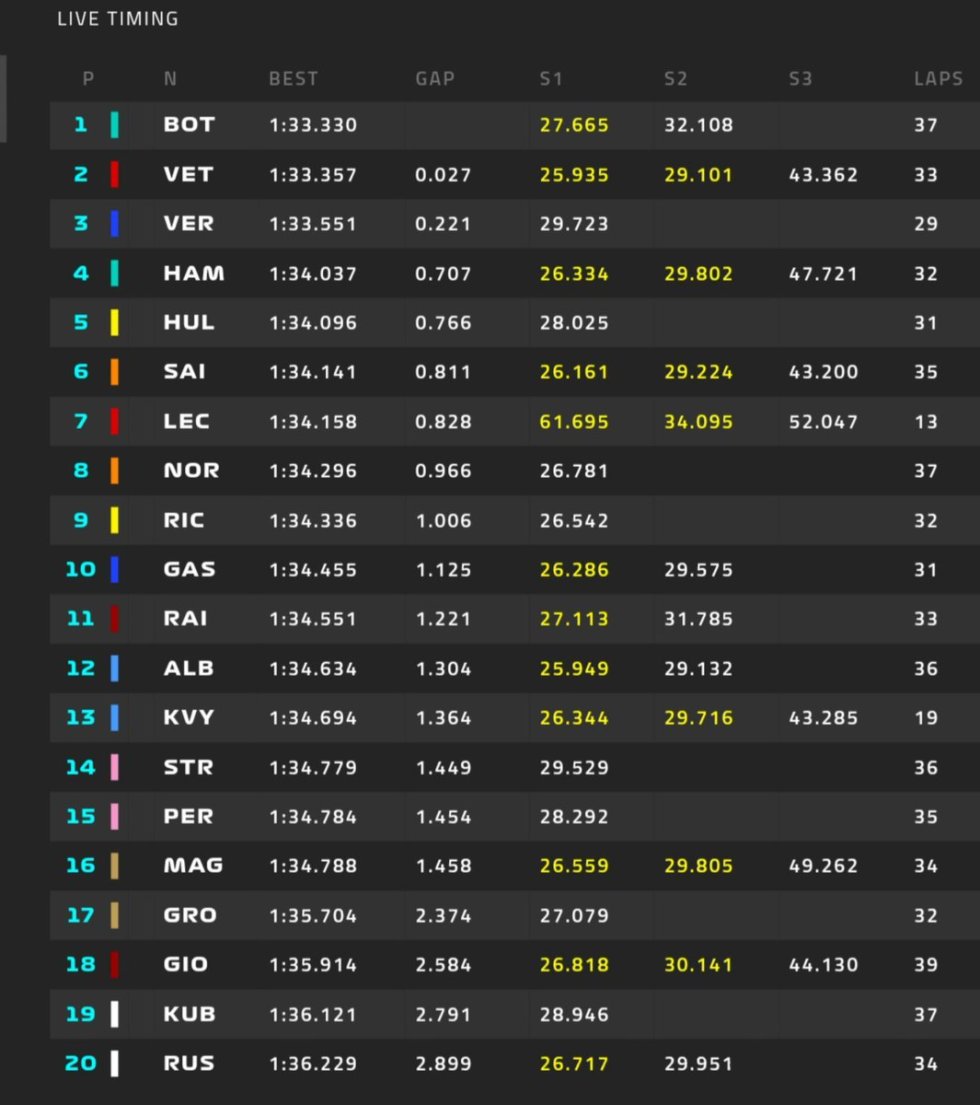Click position number 20 for RUS
The width and height of the screenshot is (980, 1105).
pos(80,1063)
